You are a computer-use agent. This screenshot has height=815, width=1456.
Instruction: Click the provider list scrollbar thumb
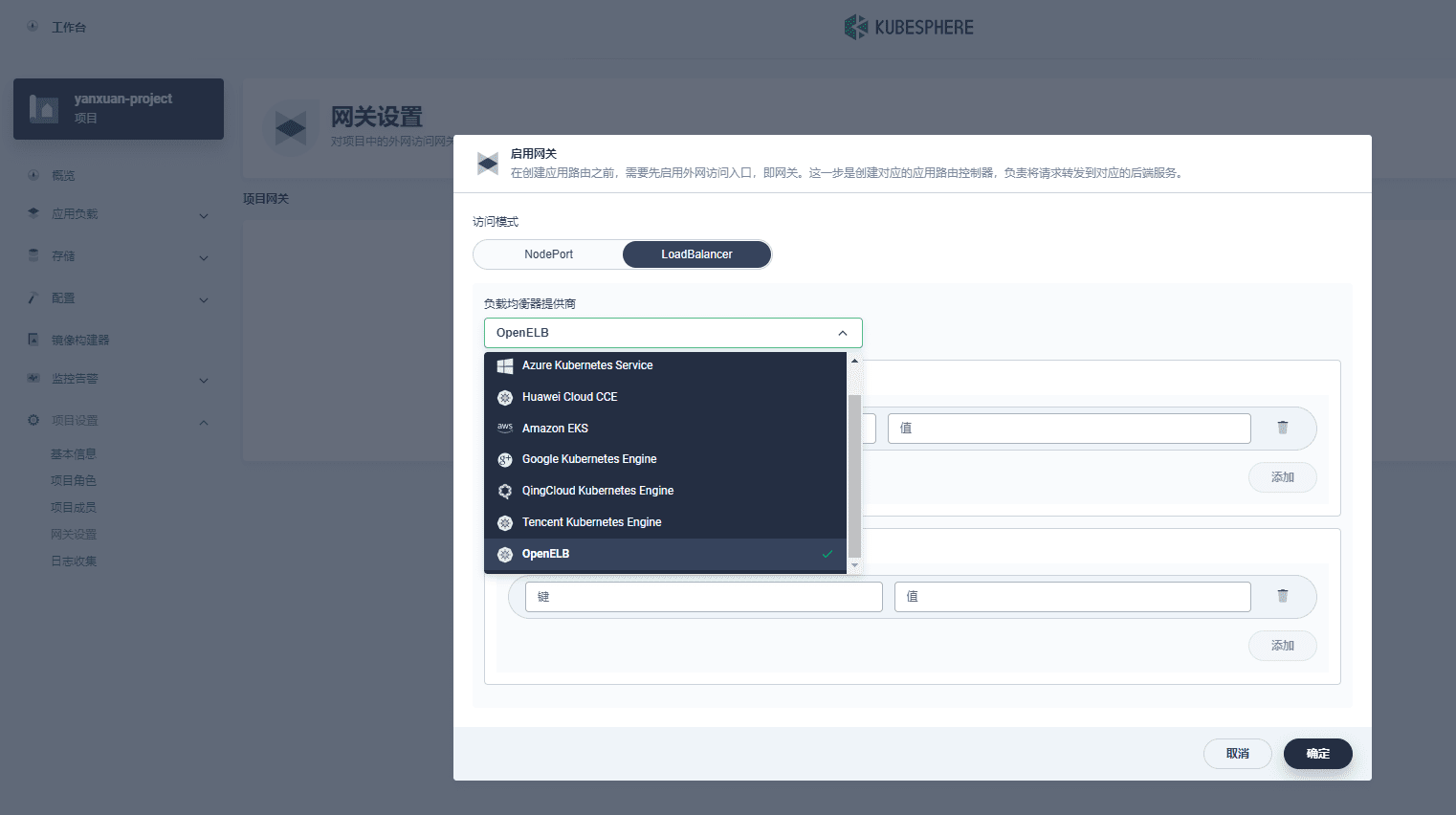tap(854, 475)
